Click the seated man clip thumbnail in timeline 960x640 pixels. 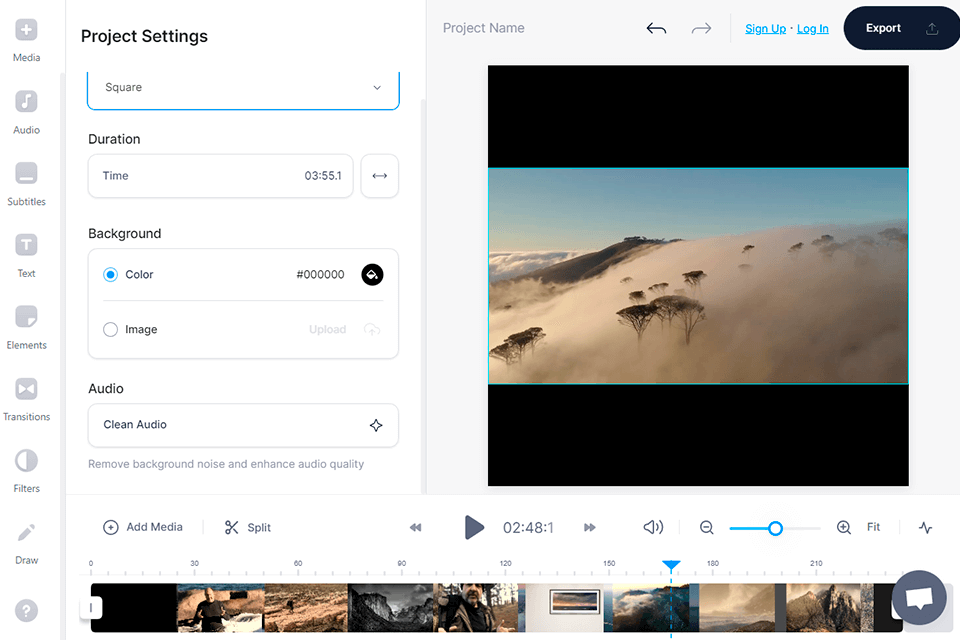click(x=220, y=608)
